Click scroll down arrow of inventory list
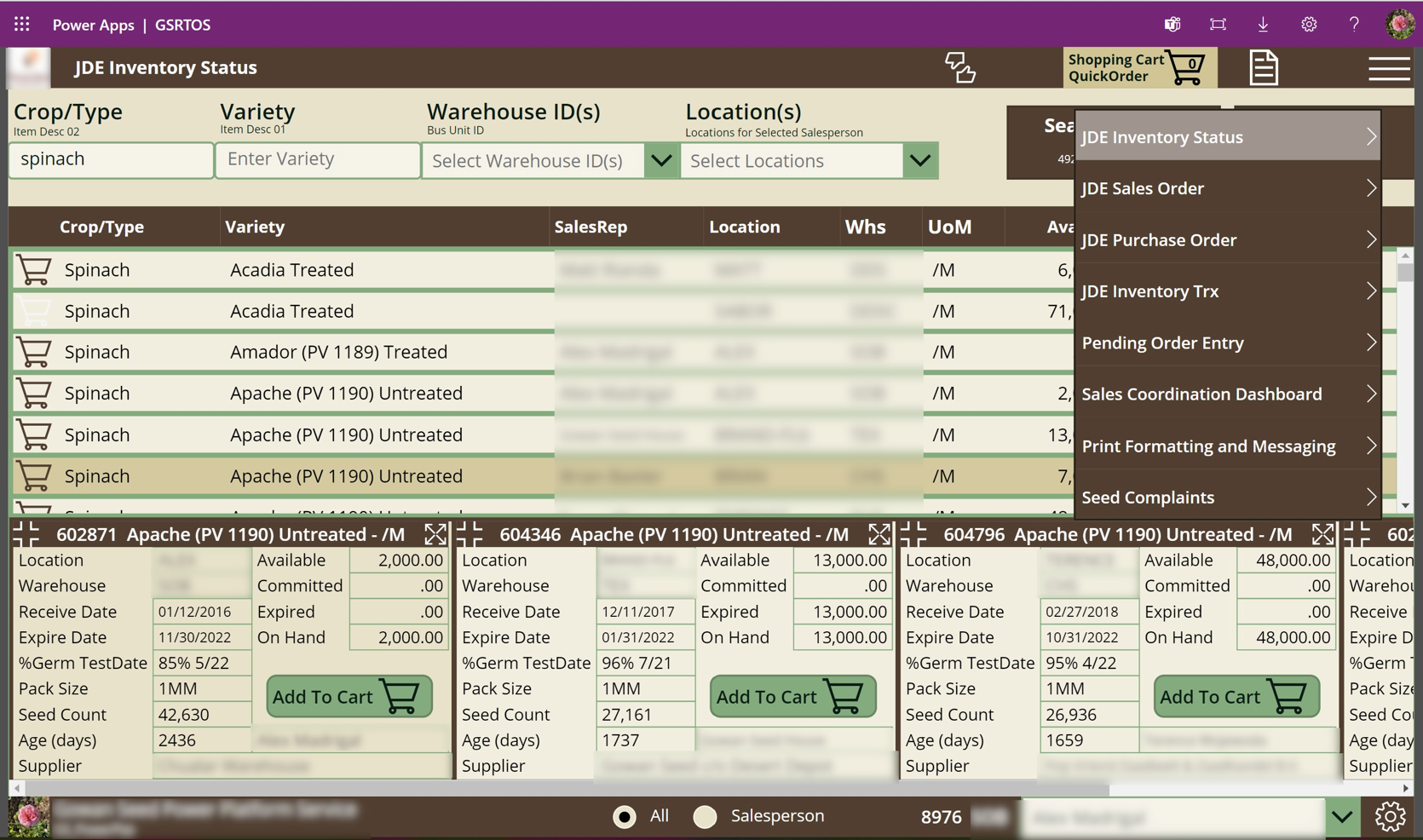The width and height of the screenshot is (1423, 840). [x=1405, y=506]
